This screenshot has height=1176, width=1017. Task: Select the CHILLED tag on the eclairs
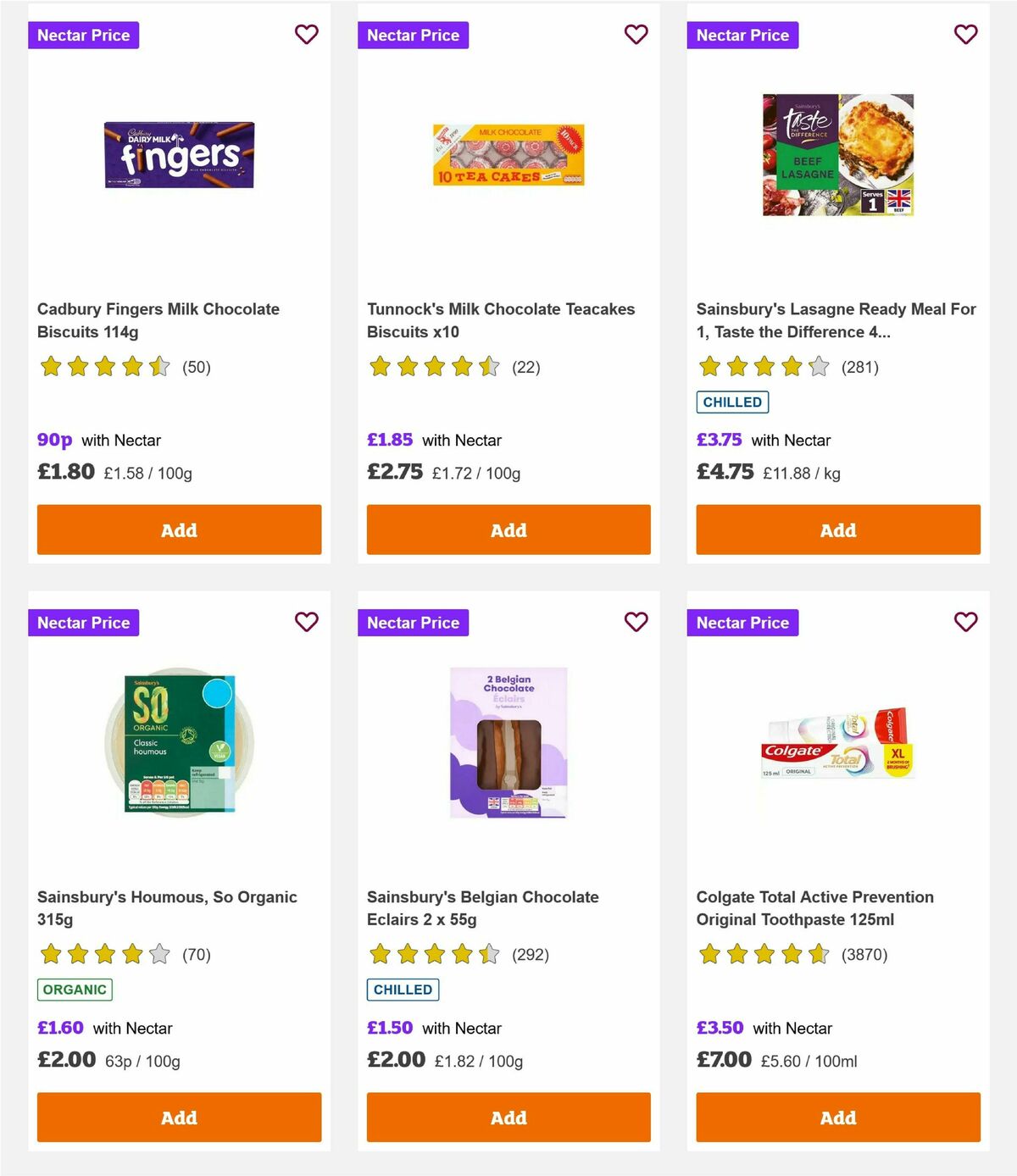(x=403, y=989)
